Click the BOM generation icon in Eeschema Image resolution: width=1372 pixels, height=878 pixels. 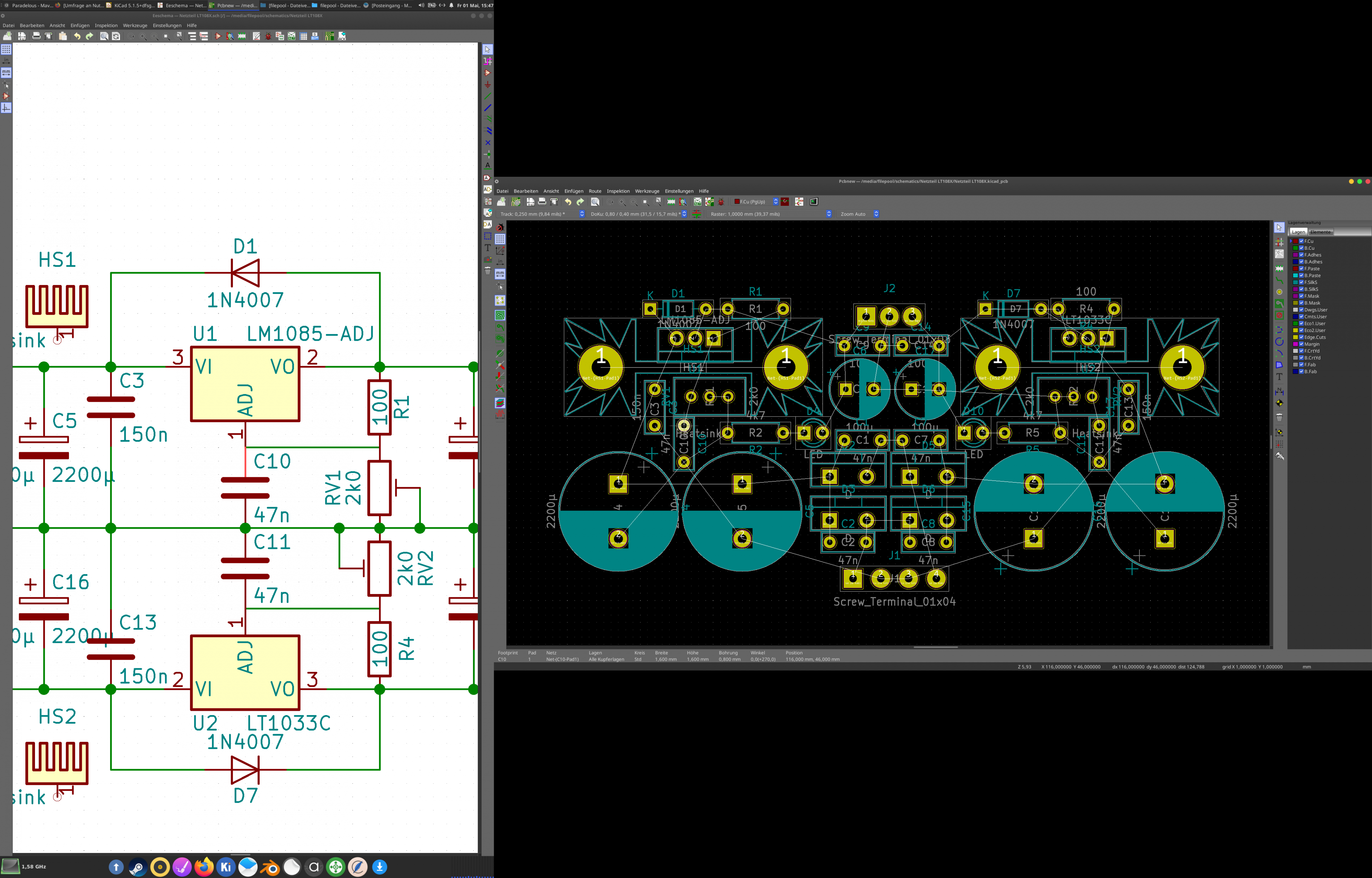pos(315,36)
